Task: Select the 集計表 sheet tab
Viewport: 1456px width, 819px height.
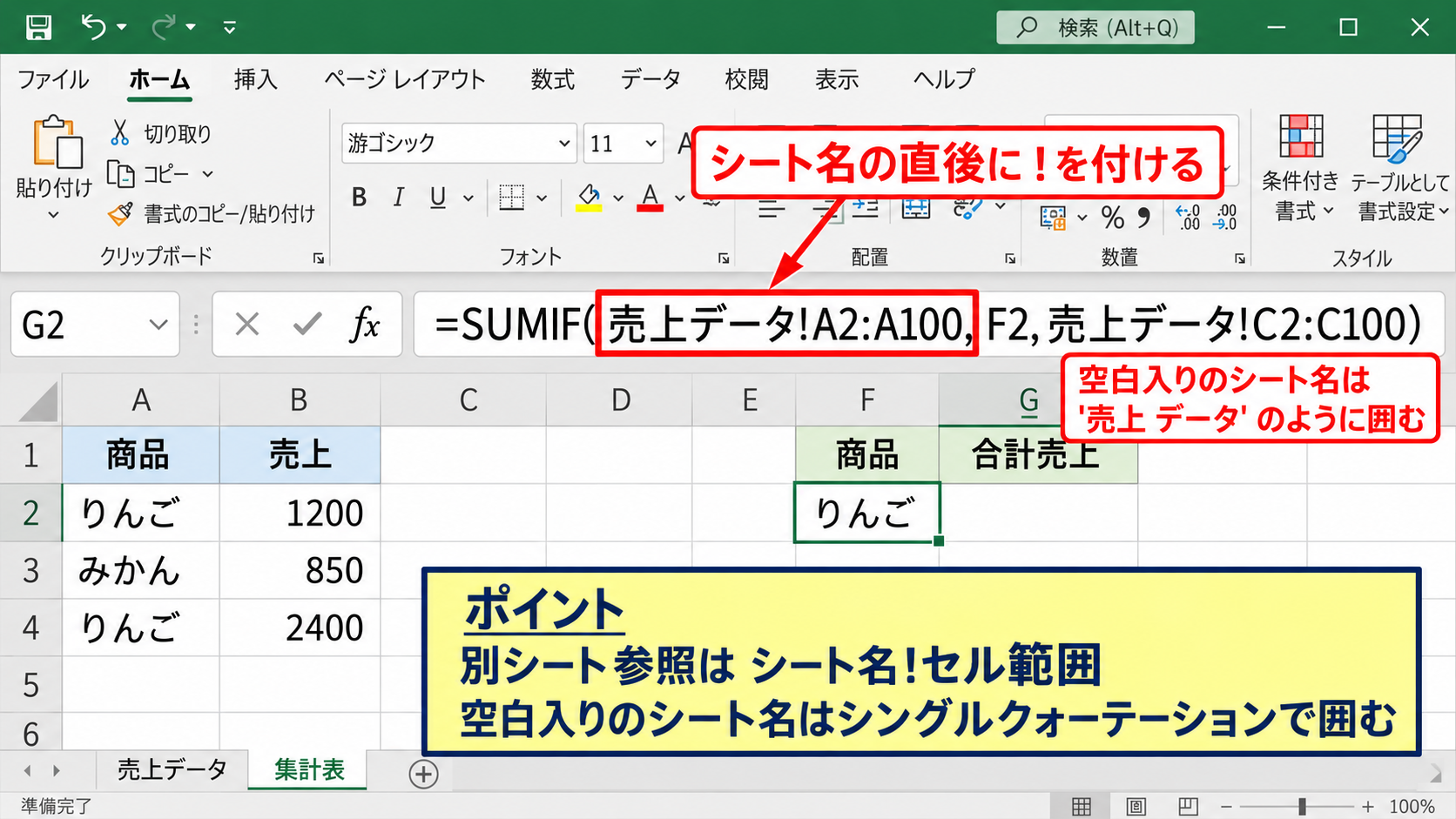Action: click(309, 769)
